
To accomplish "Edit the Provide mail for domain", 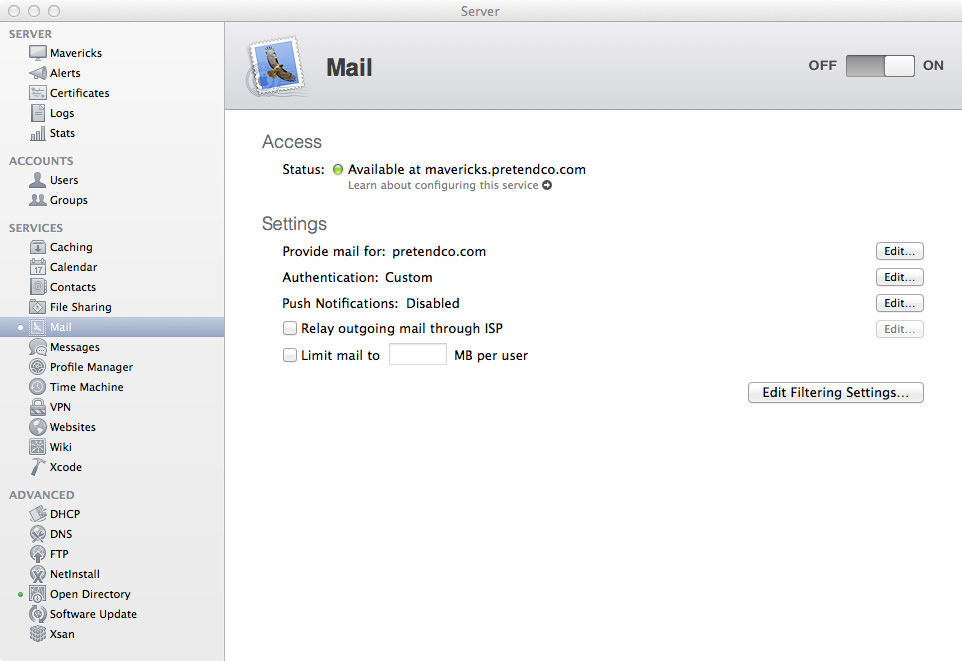I will (899, 251).
